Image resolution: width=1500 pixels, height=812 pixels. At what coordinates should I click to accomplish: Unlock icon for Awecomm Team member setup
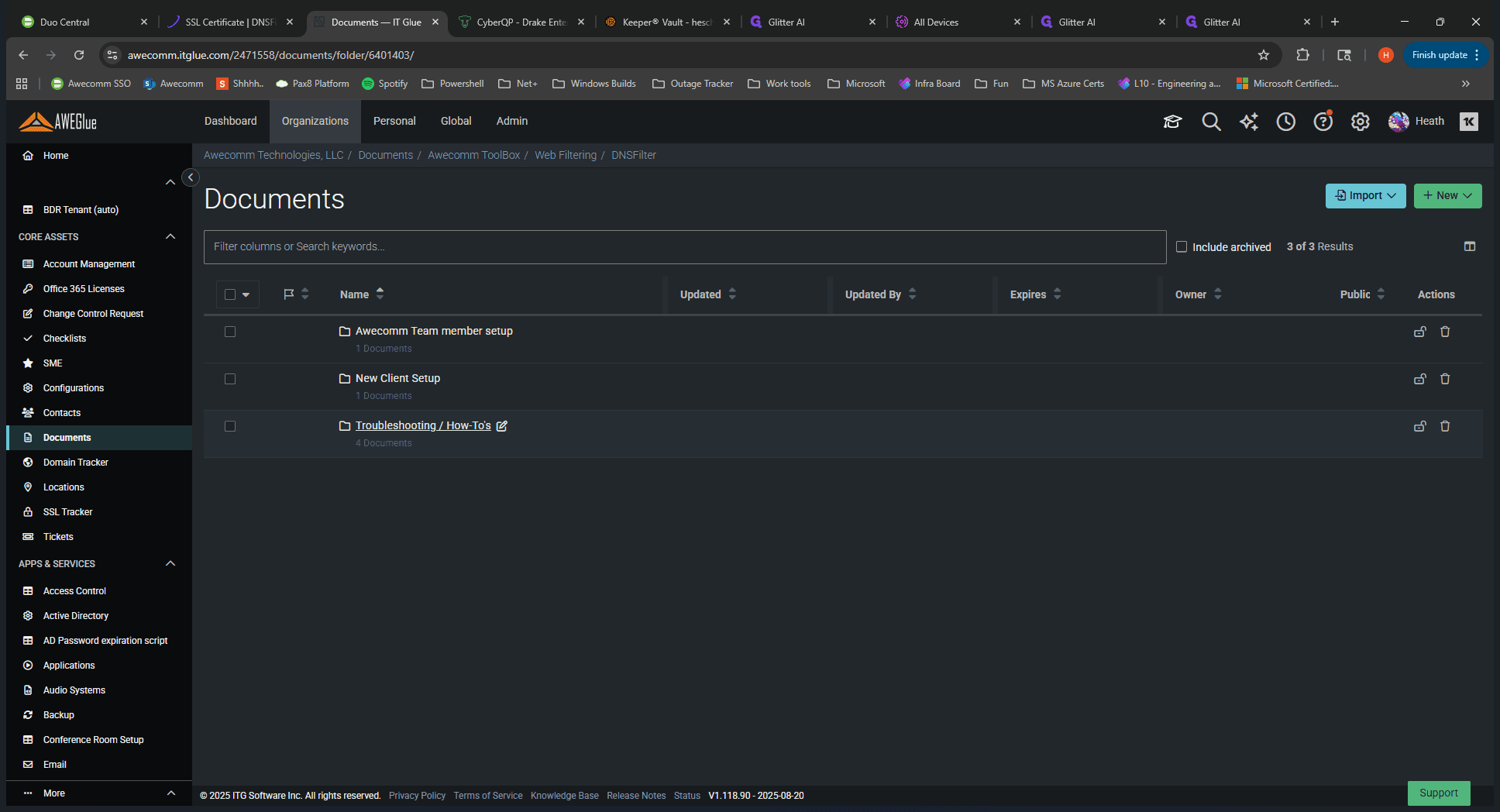tap(1420, 332)
